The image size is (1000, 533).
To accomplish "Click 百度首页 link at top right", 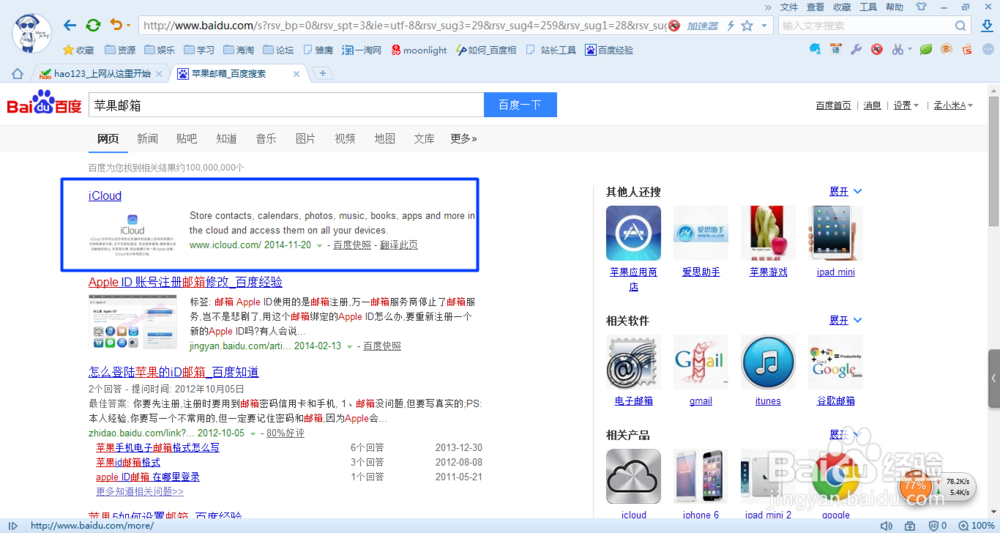I will tap(833, 105).
